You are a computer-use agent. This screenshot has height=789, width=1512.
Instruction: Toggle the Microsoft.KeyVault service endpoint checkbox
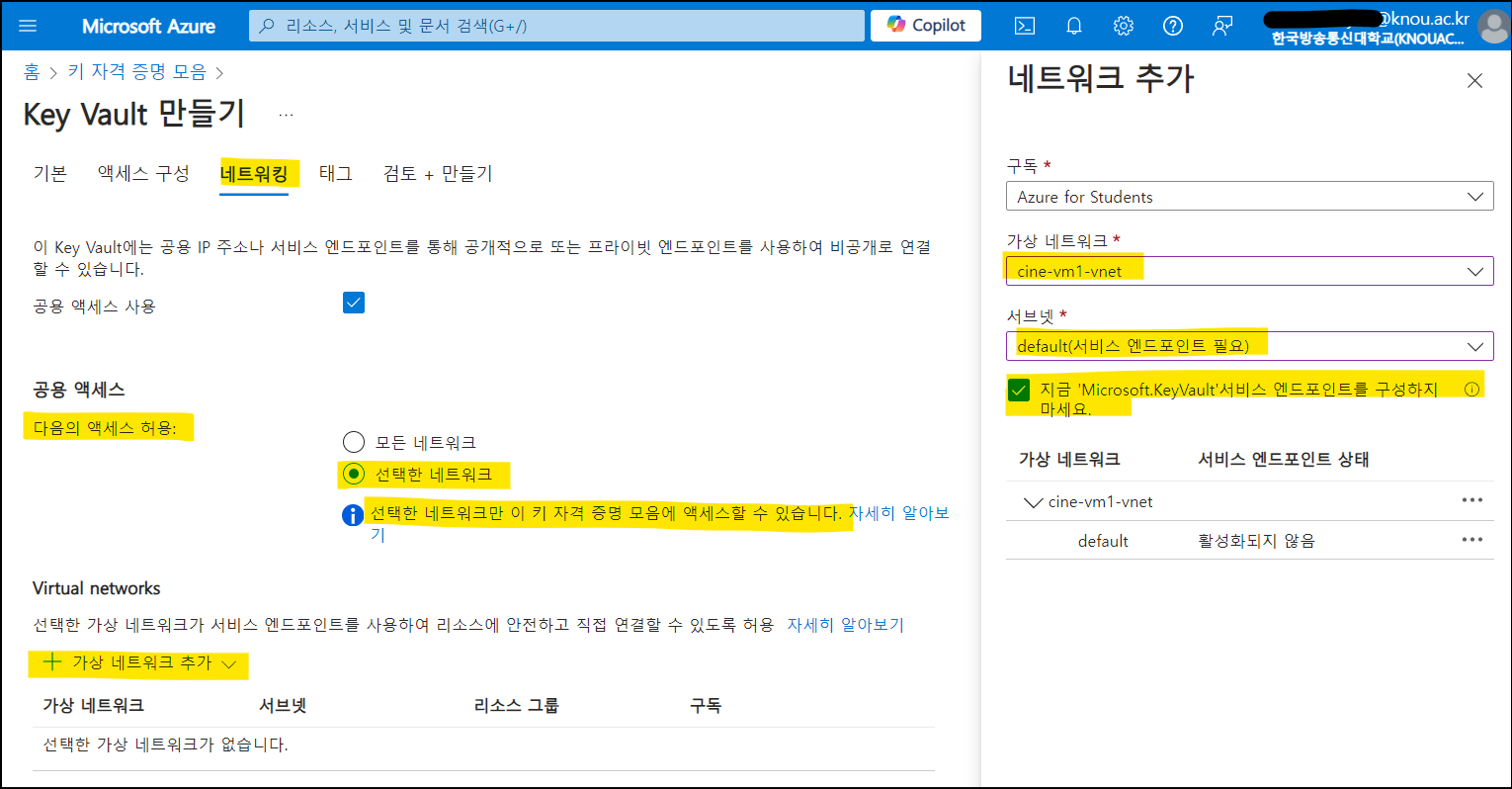tap(1019, 391)
